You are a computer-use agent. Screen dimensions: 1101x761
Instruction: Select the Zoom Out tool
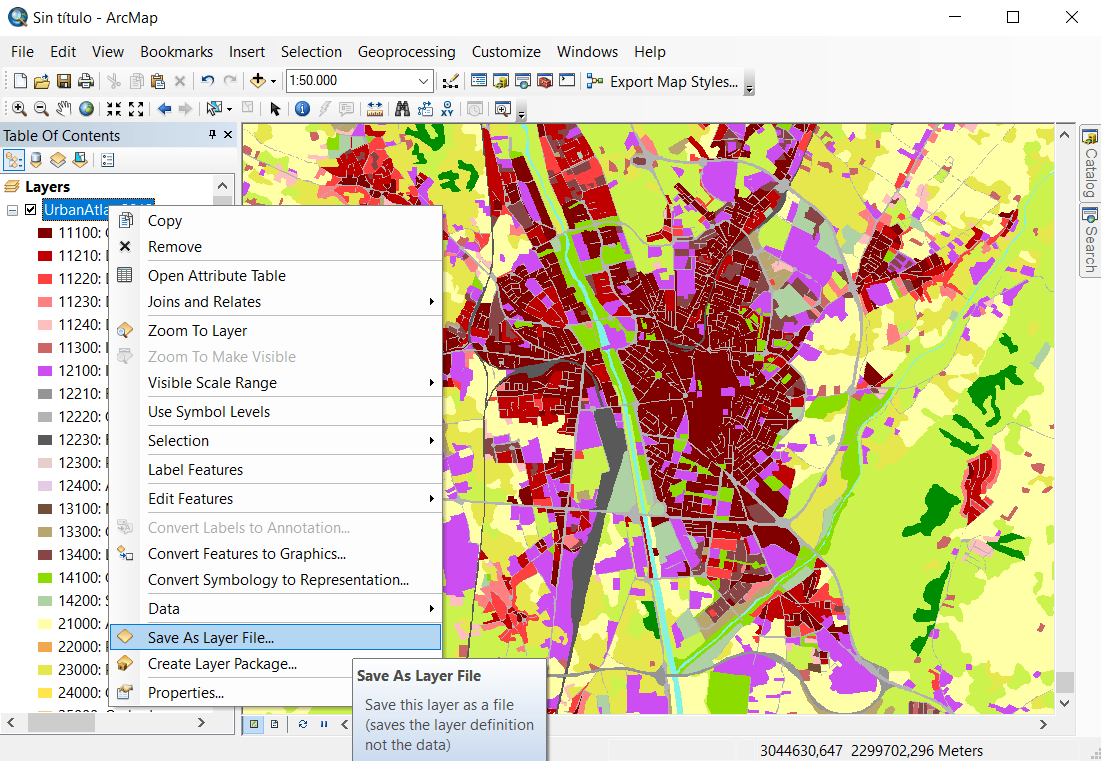41,109
